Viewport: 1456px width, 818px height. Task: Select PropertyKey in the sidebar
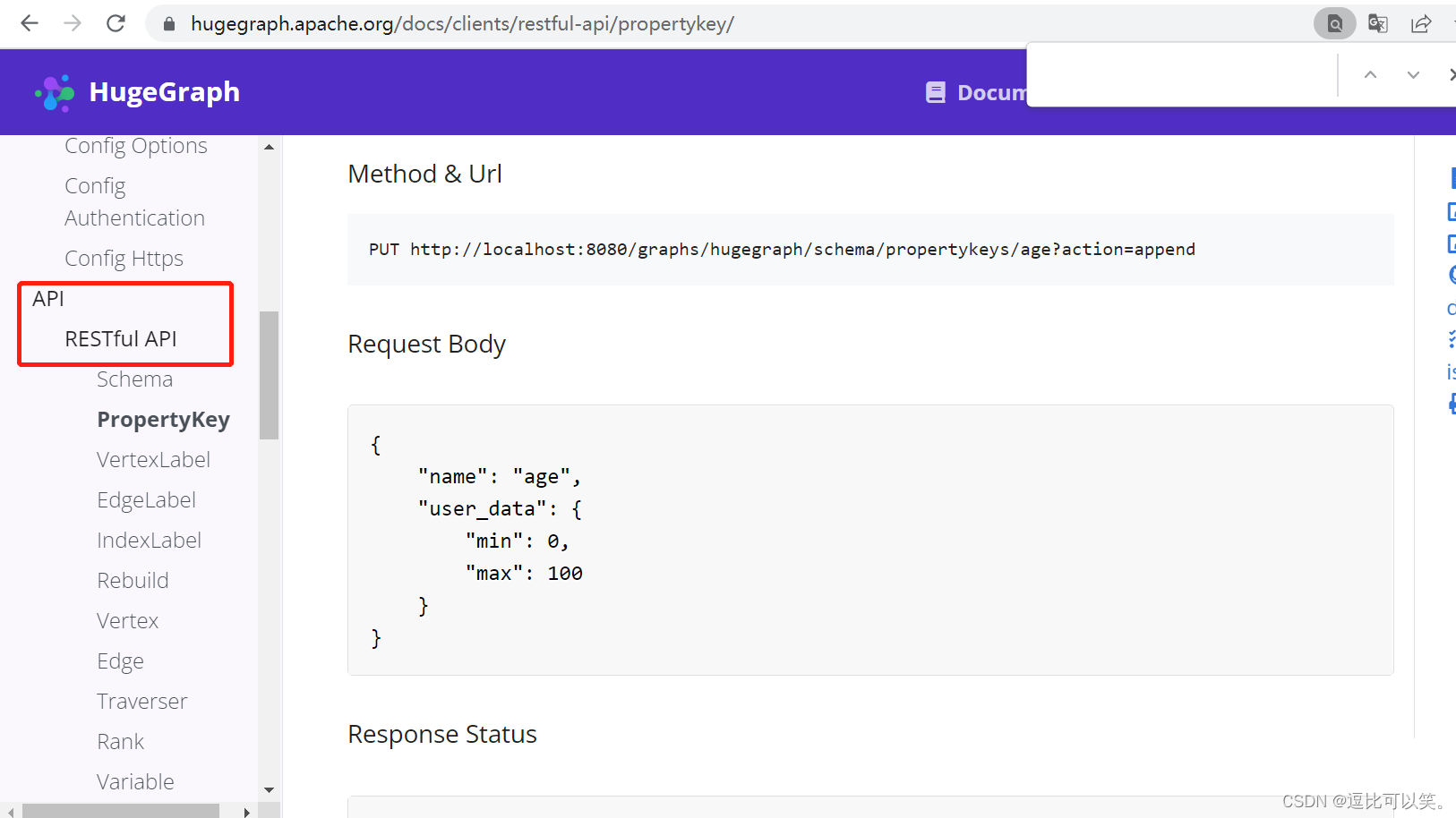coord(163,419)
